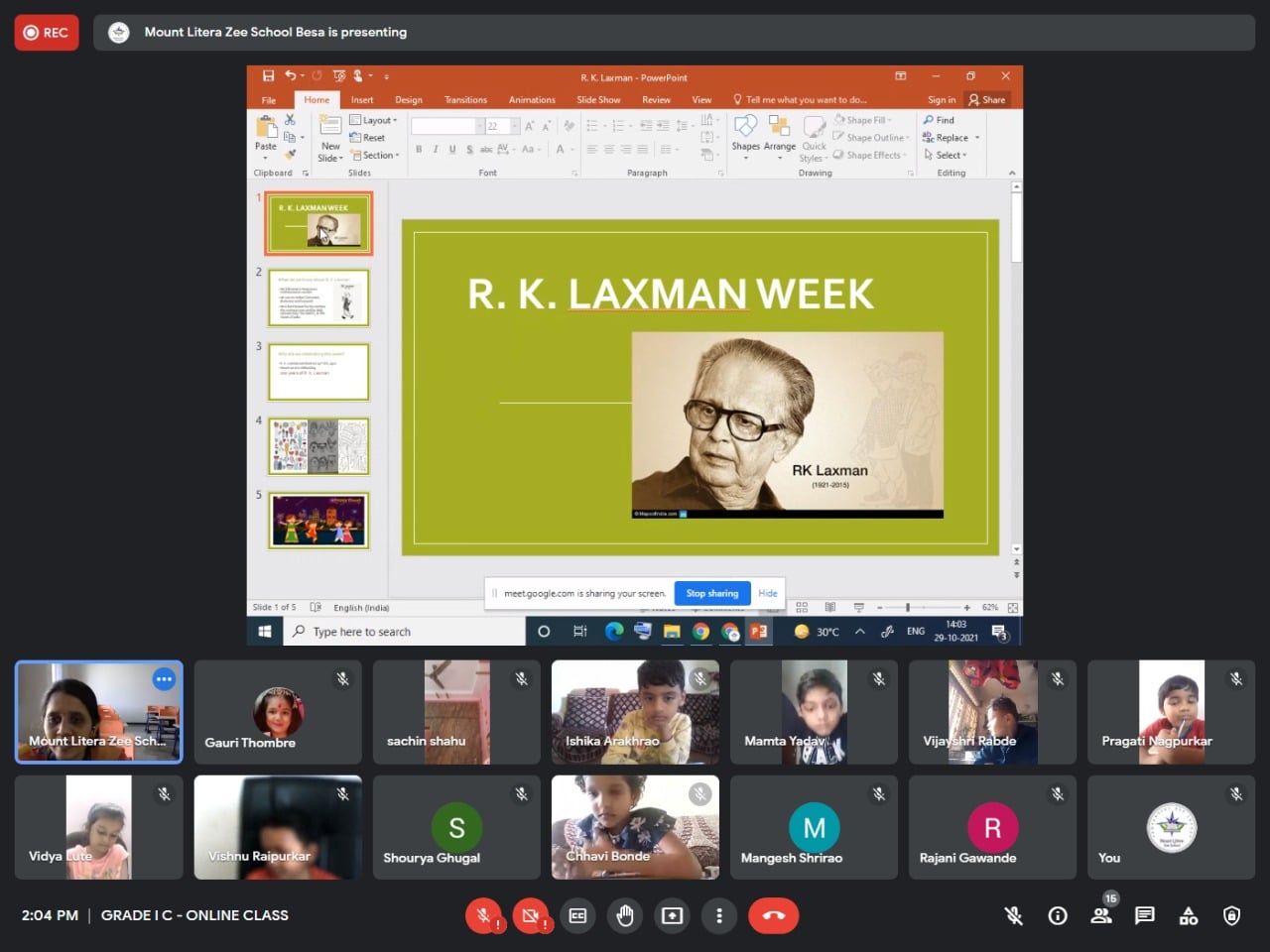
Task: Undo the last action in PowerPoint
Action: [290, 75]
